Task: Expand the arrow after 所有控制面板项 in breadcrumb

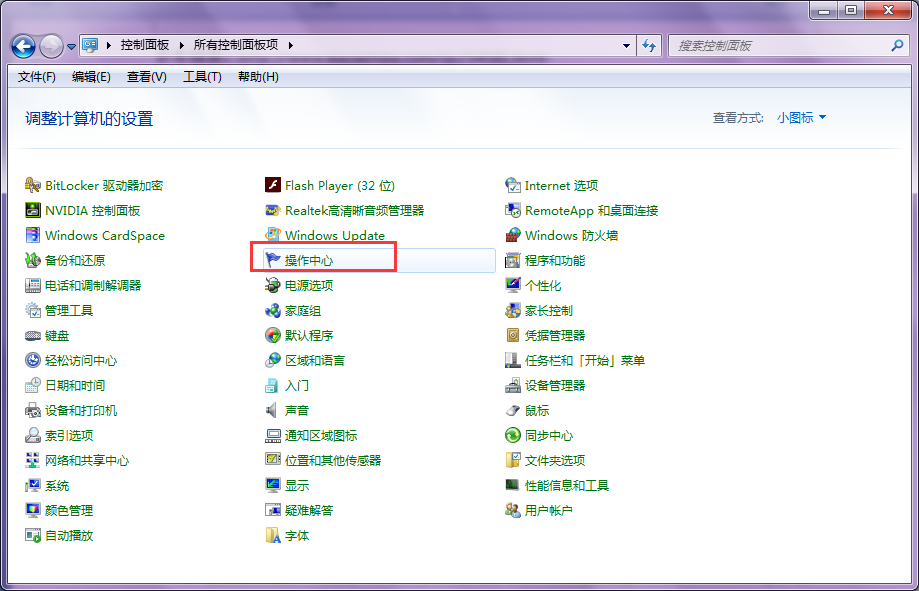Action: point(291,45)
